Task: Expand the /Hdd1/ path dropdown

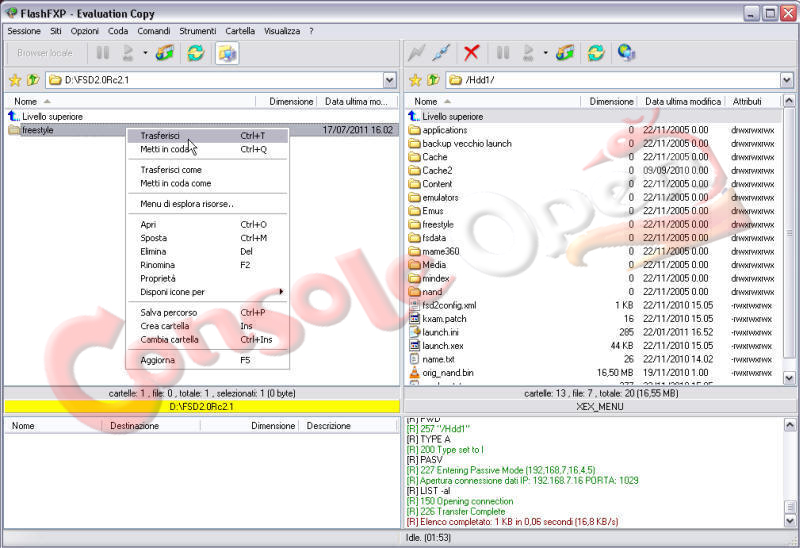Action: pyautogui.click(x=786, y=80)
